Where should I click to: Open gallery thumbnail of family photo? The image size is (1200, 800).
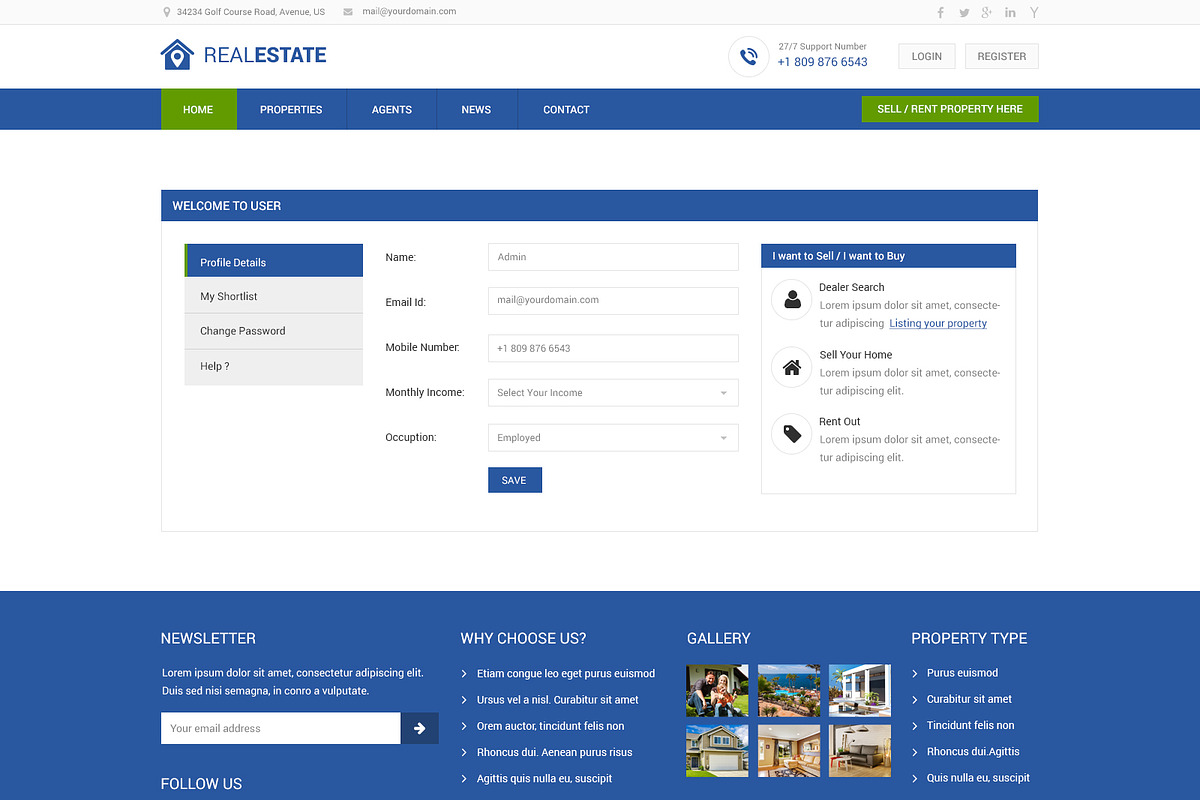pos(717,691)
